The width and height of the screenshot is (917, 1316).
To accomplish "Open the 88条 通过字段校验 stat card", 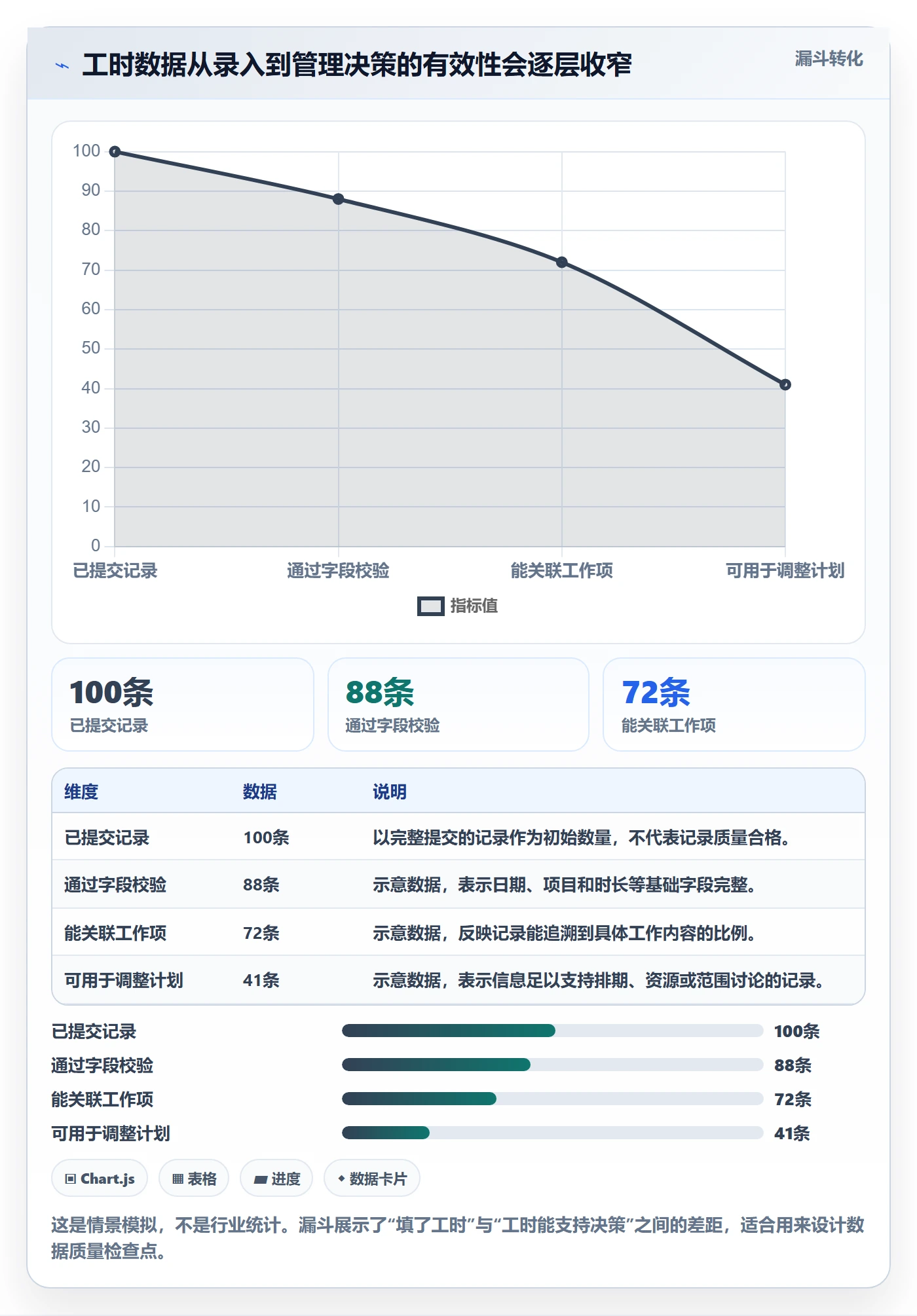I will tap(458, 704).
